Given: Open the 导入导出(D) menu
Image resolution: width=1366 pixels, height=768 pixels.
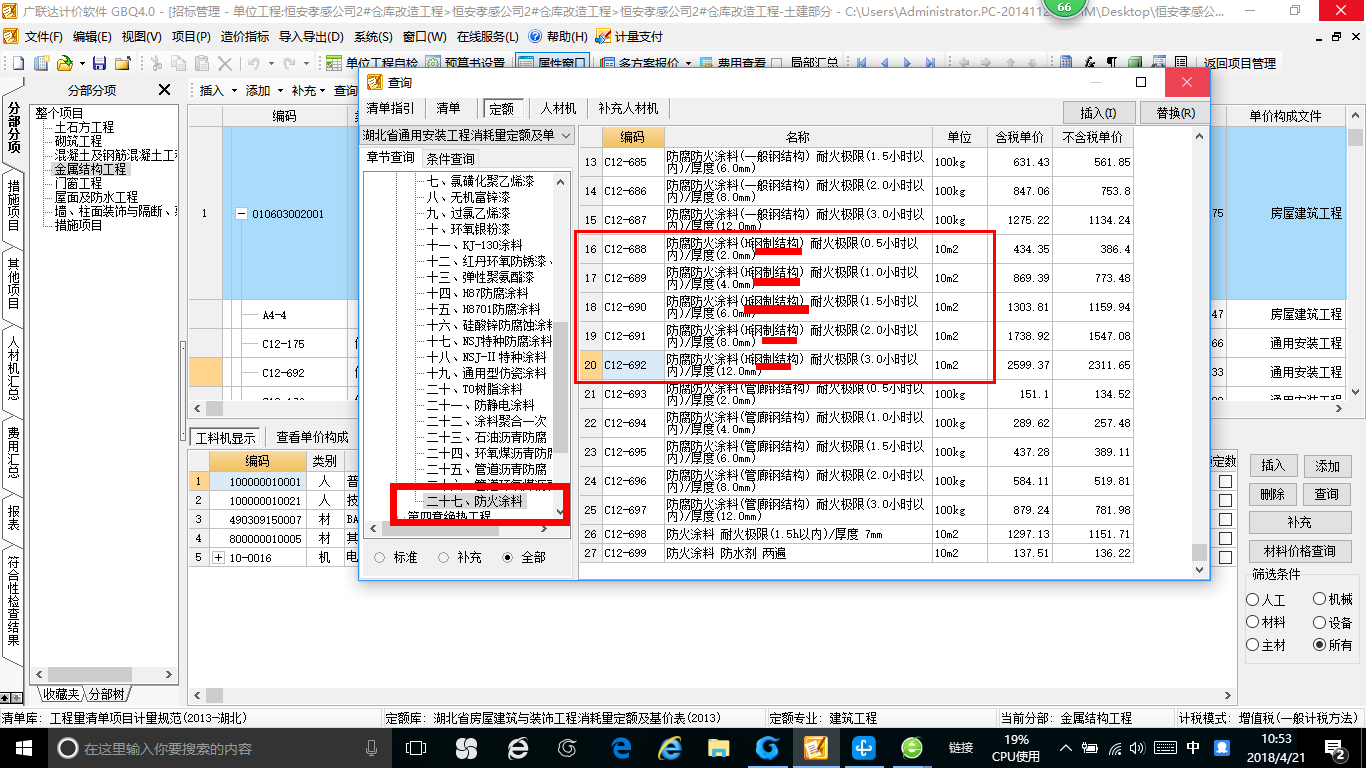Looking at the screenshot, I should (311, 36).
